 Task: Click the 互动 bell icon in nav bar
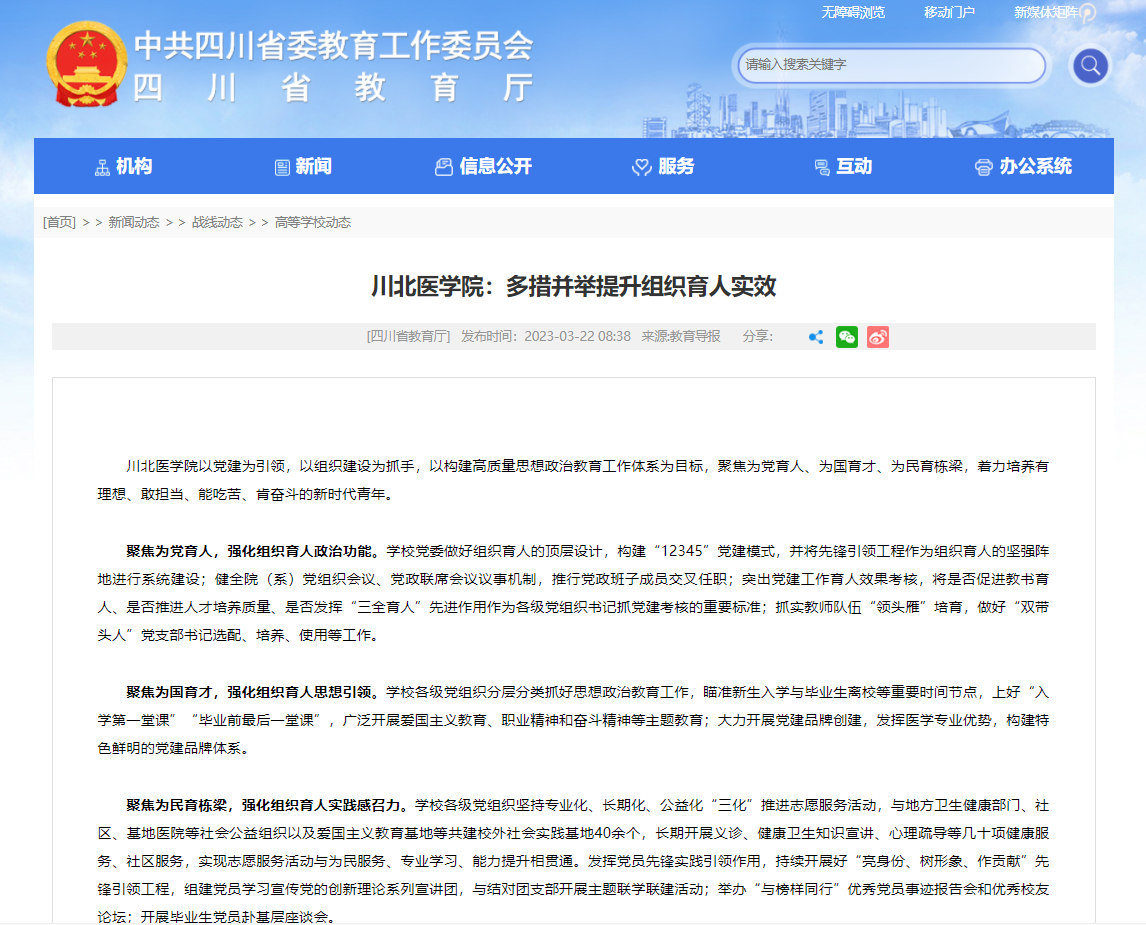point(820,166)
